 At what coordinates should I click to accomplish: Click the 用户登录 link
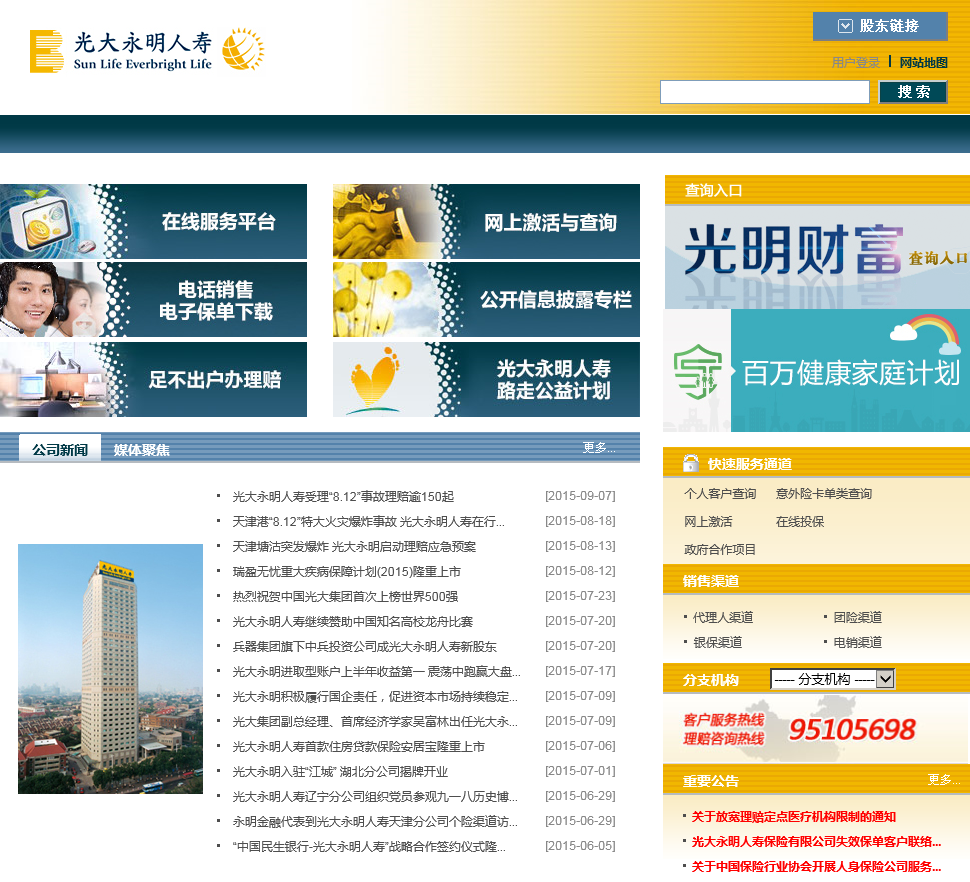point(855,62)
